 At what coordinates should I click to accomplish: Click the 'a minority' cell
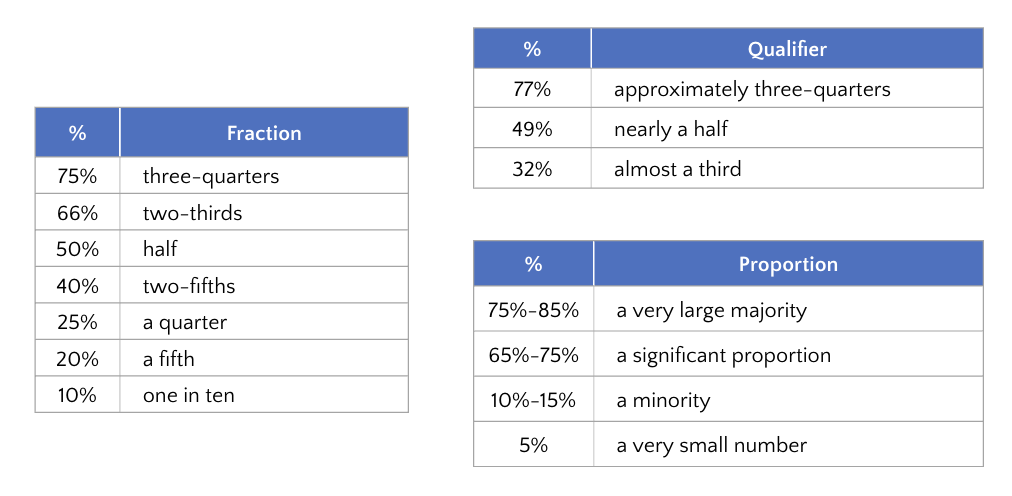pos(664,400)
